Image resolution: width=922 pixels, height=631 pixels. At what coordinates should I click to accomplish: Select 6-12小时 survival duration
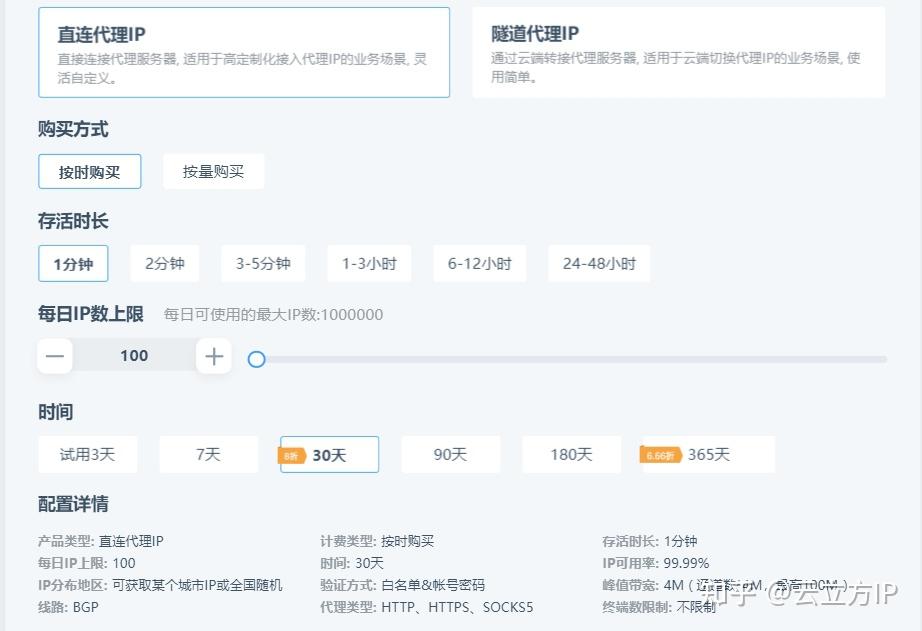click(479, 263)
